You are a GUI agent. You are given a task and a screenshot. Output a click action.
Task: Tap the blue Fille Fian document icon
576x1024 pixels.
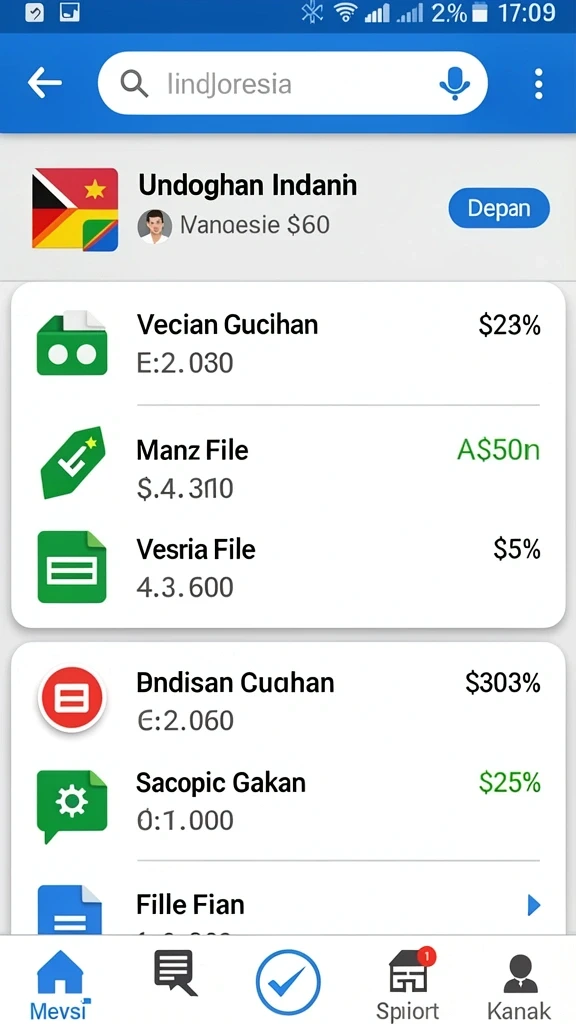click(70, 910)
